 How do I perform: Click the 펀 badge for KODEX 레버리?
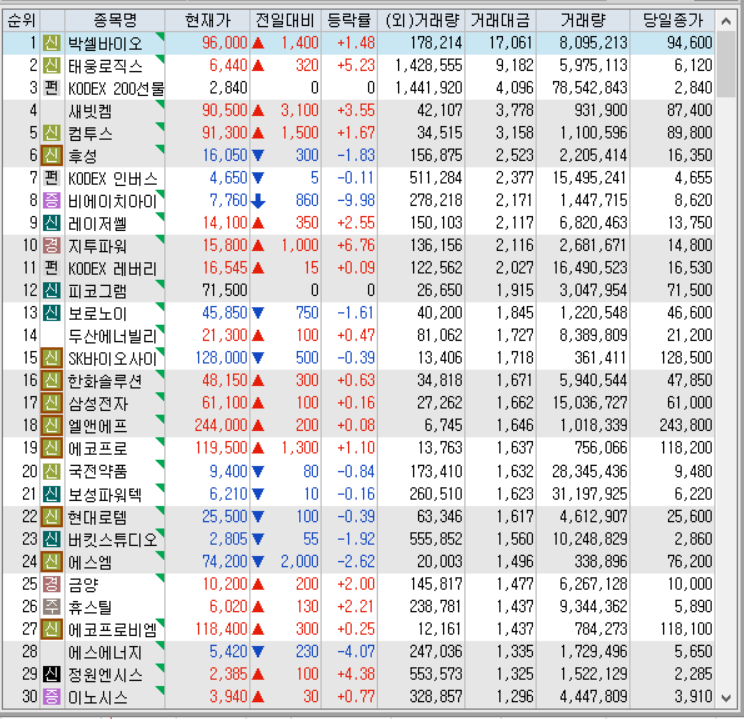[x=52, y=268]
